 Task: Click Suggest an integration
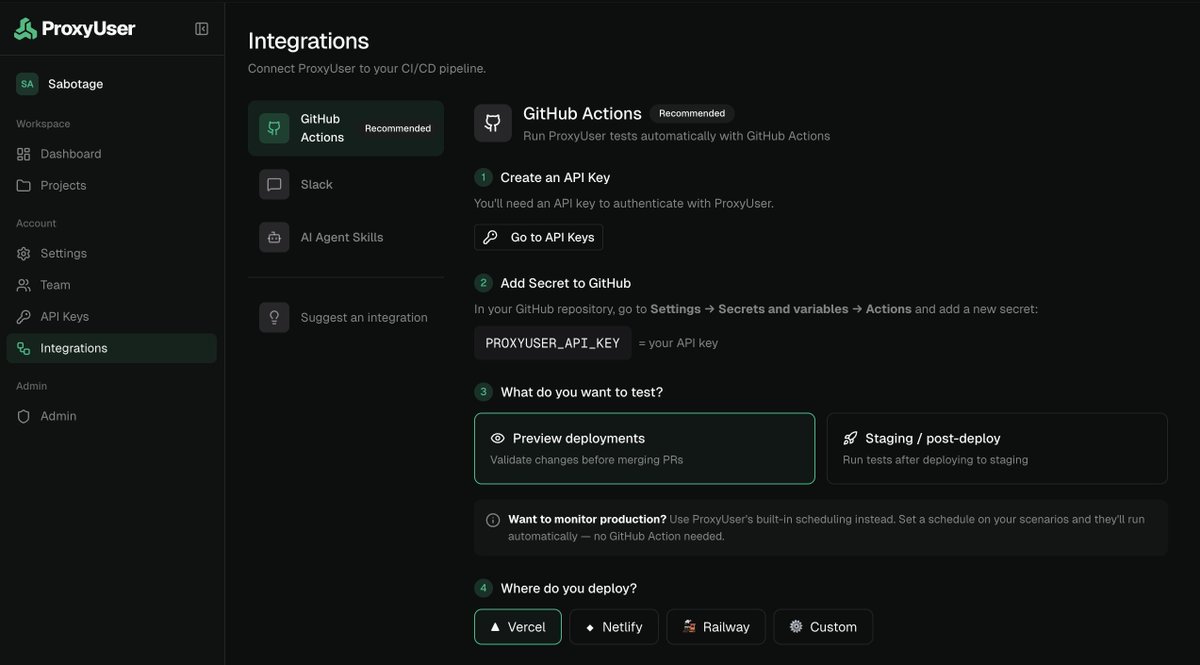click(x=346, y=317)
